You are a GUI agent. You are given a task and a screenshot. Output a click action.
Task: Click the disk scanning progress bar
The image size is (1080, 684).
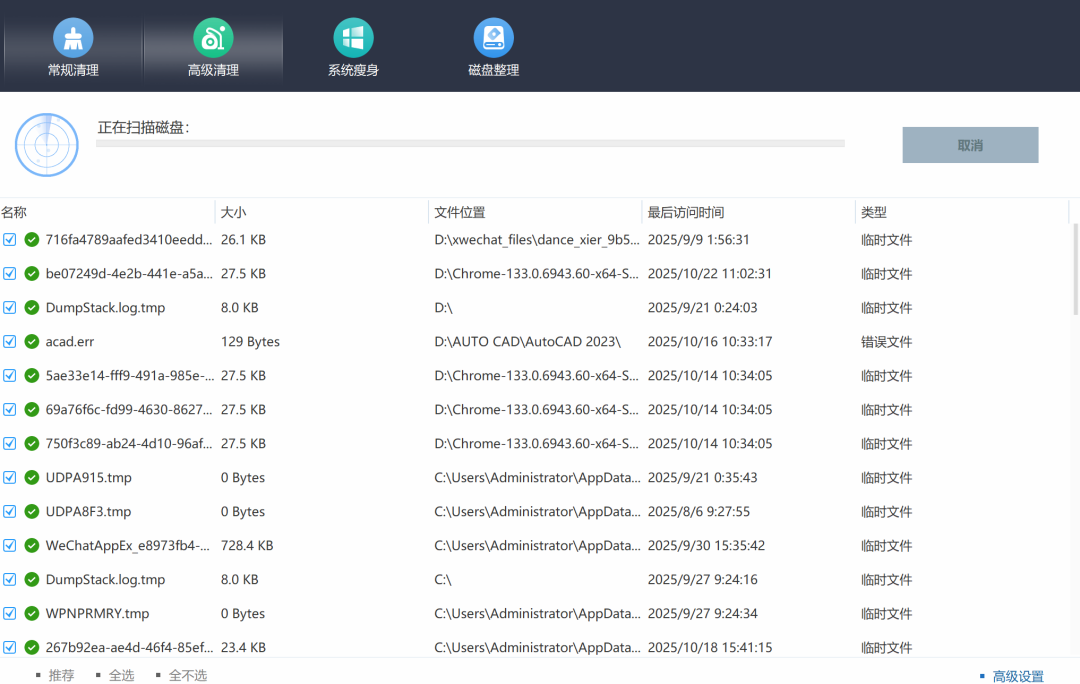click(470, 144)
